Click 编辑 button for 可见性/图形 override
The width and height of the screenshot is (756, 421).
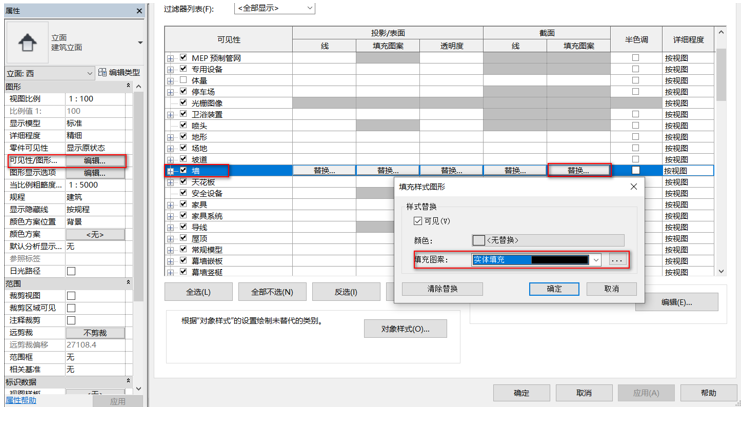(94, 160)
